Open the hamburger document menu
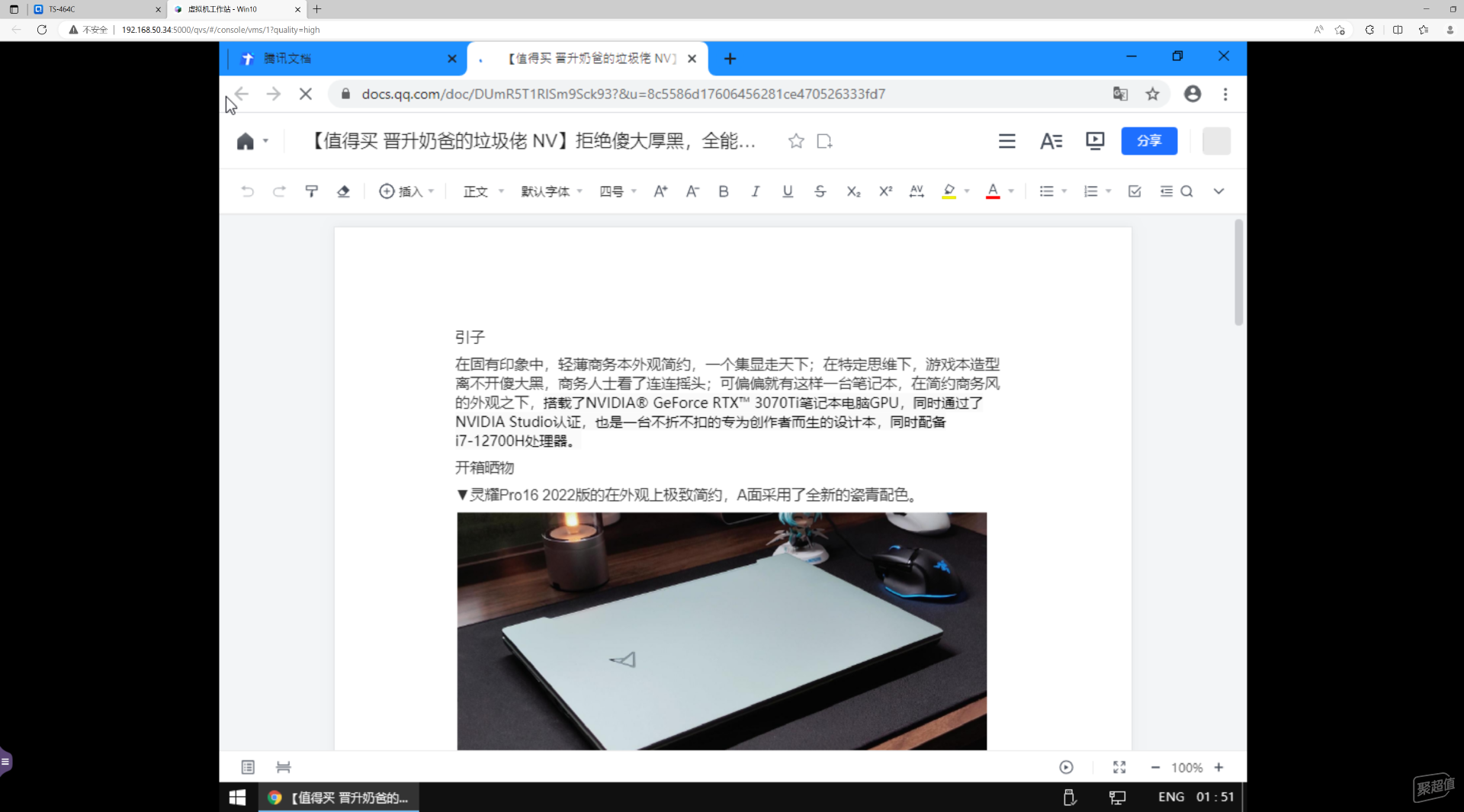This screenshot has height=812, width=1464. pyautogui.click(x=1006, y=141)
